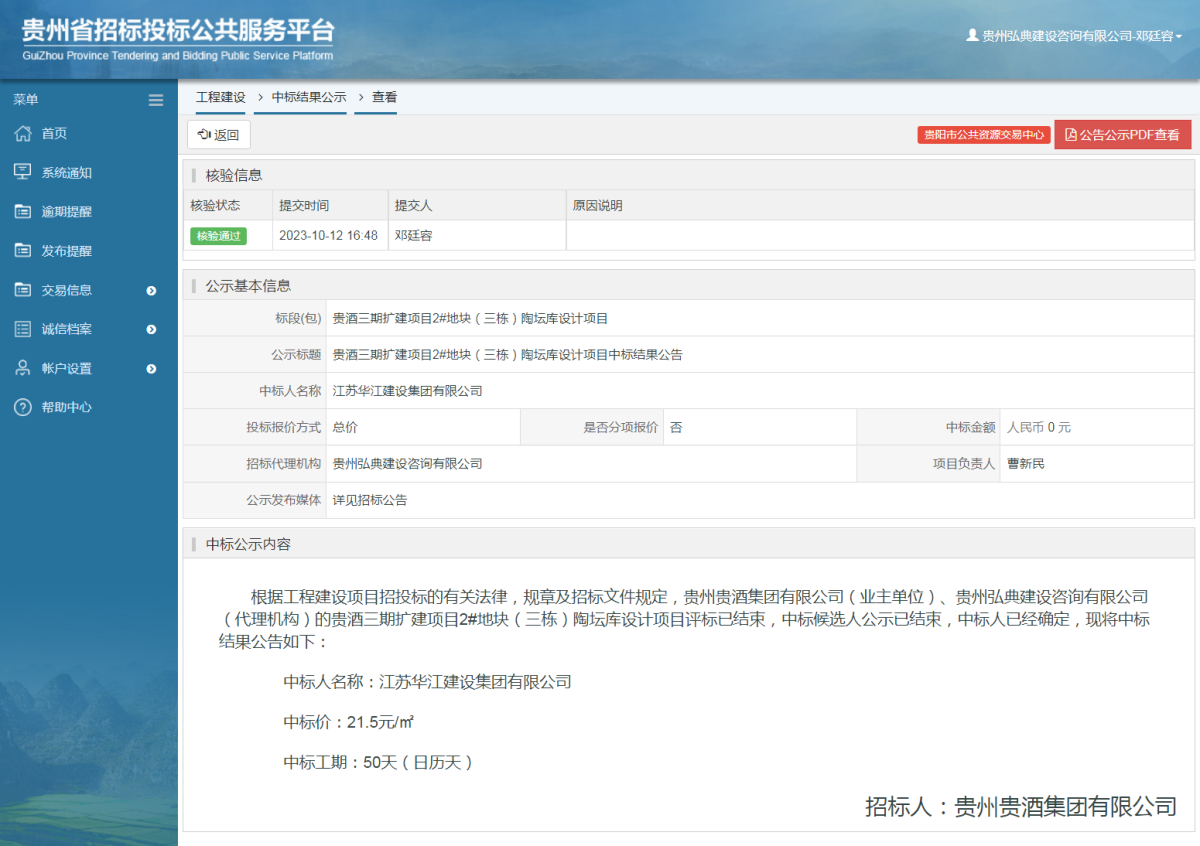
Task: Open 逾期提醒 in the sidebar
Action: 66,212
